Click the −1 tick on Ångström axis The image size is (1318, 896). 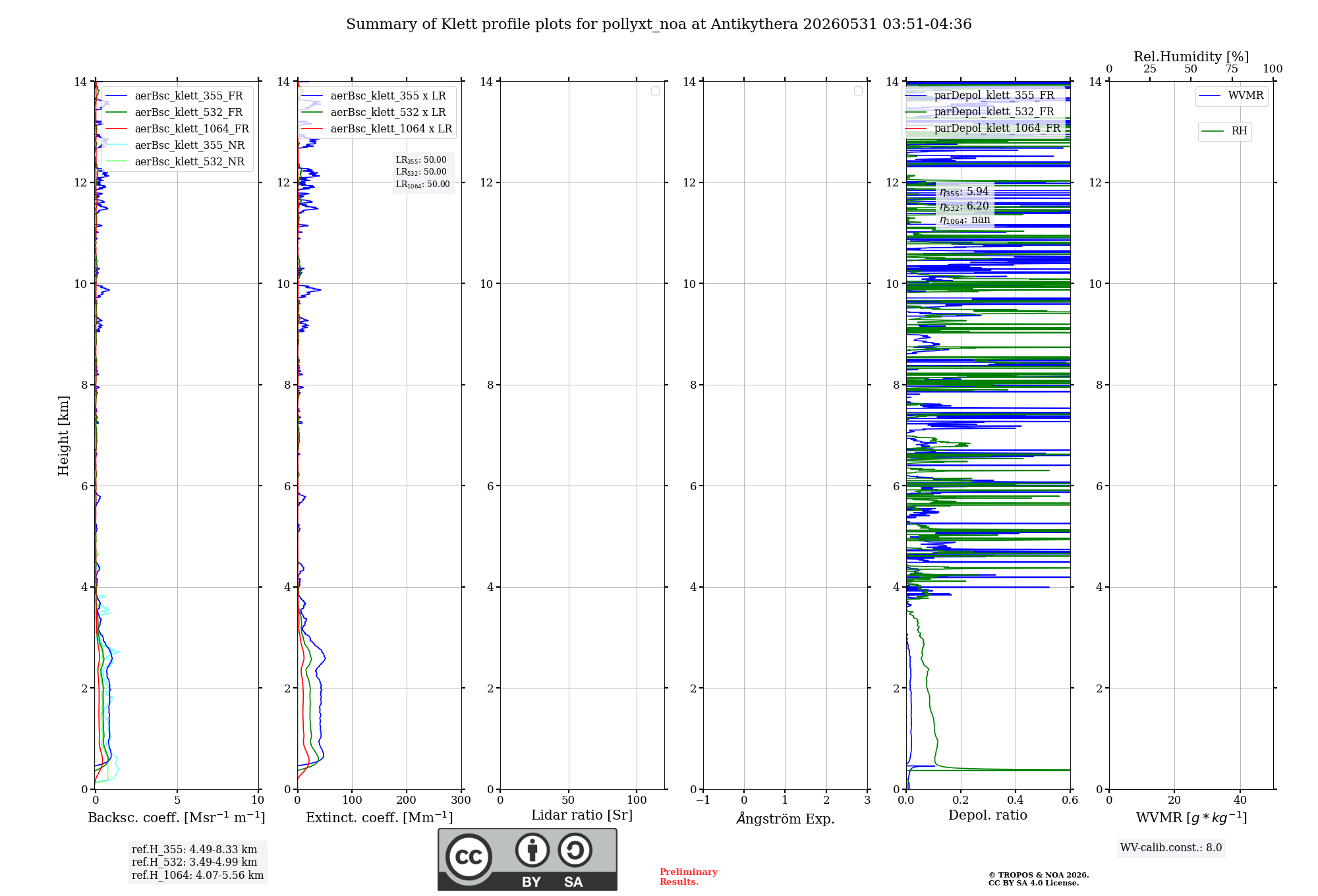(702, 800)
